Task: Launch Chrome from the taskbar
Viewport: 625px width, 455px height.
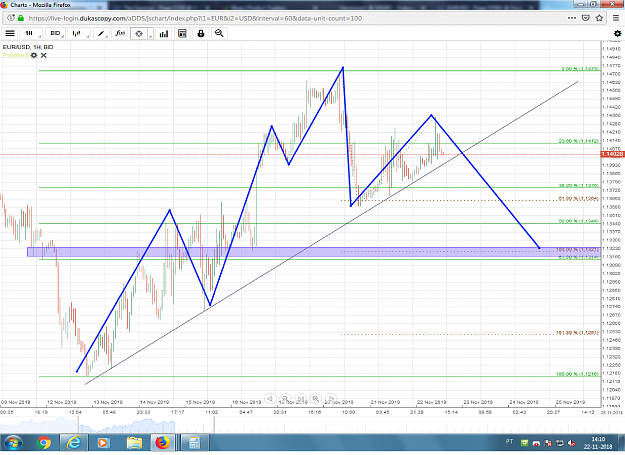Action: coord(44,443)
